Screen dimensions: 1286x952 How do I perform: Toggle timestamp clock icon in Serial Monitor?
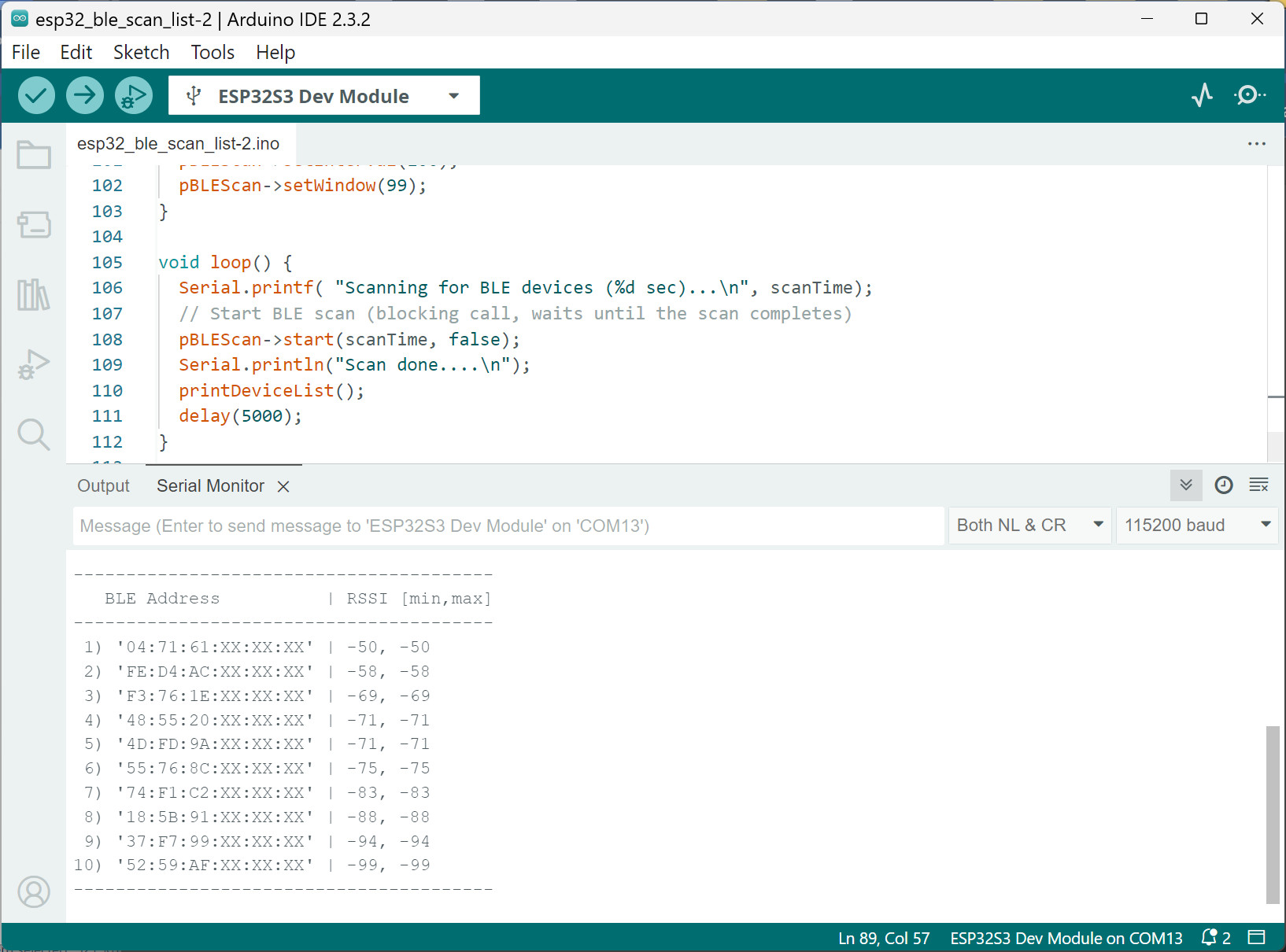(1224, 485)
